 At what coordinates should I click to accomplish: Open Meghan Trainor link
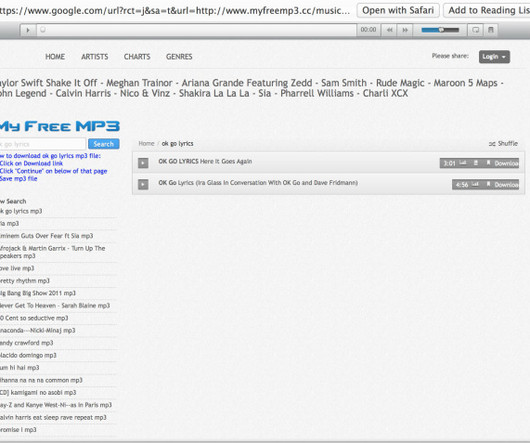(139, 83)
